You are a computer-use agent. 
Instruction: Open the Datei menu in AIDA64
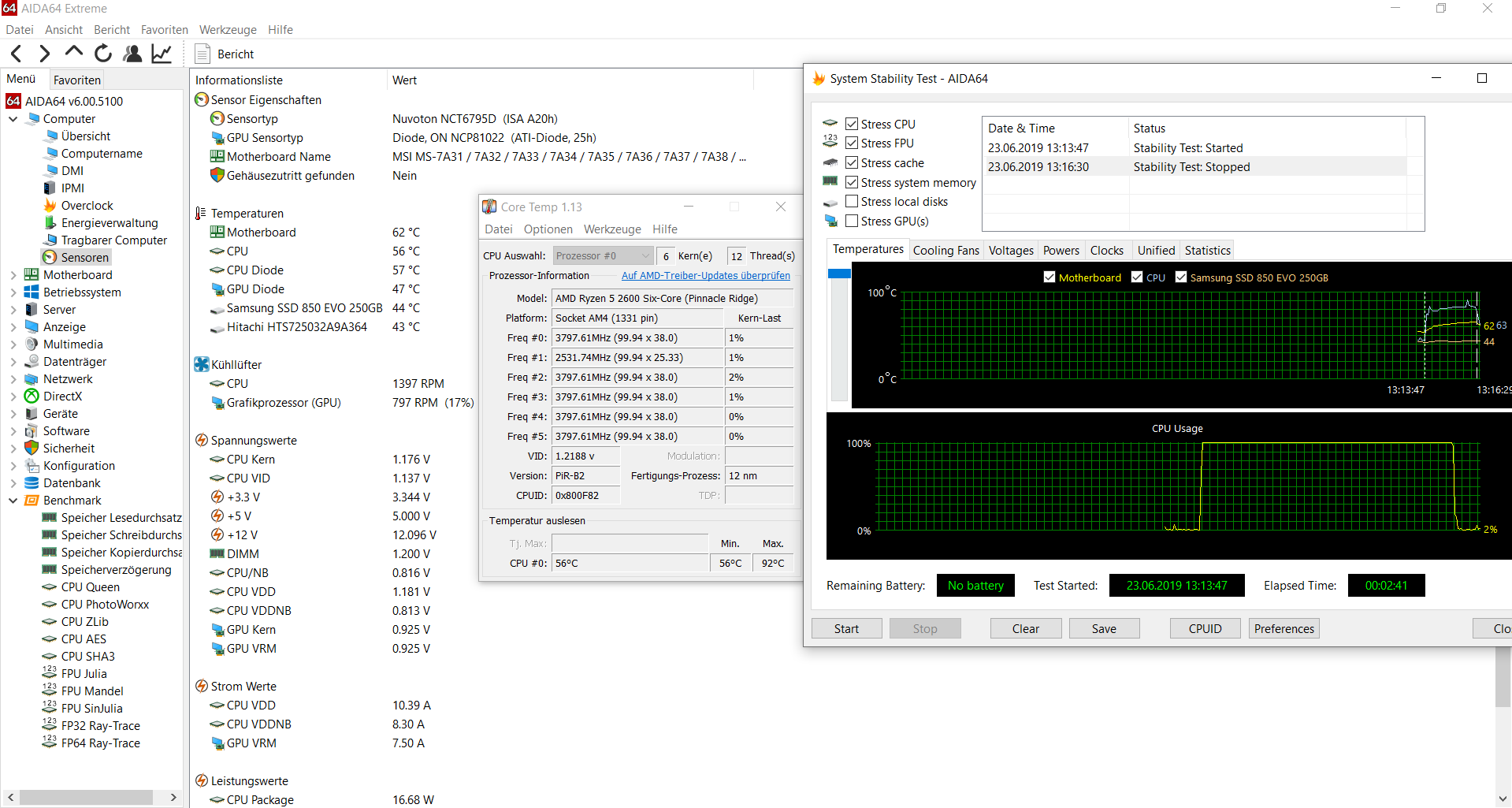click(x=20, y=29)
